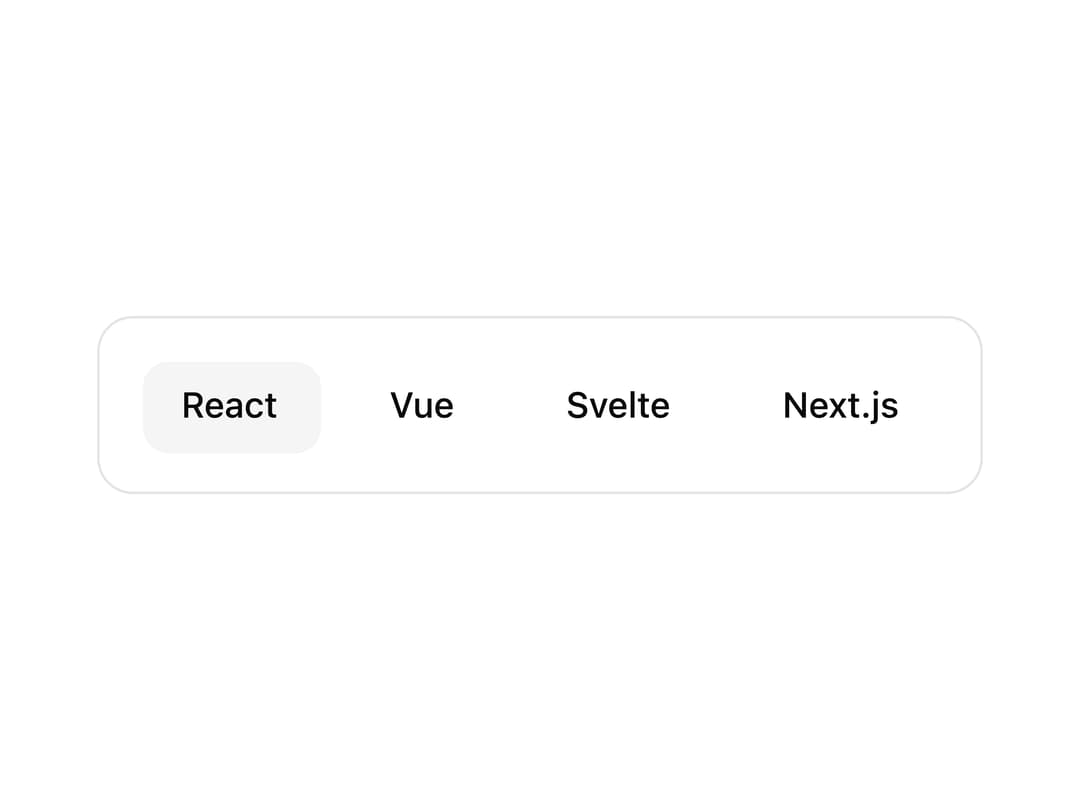
Task: Toggle selection to Svelte
Action: pos(618,407)
